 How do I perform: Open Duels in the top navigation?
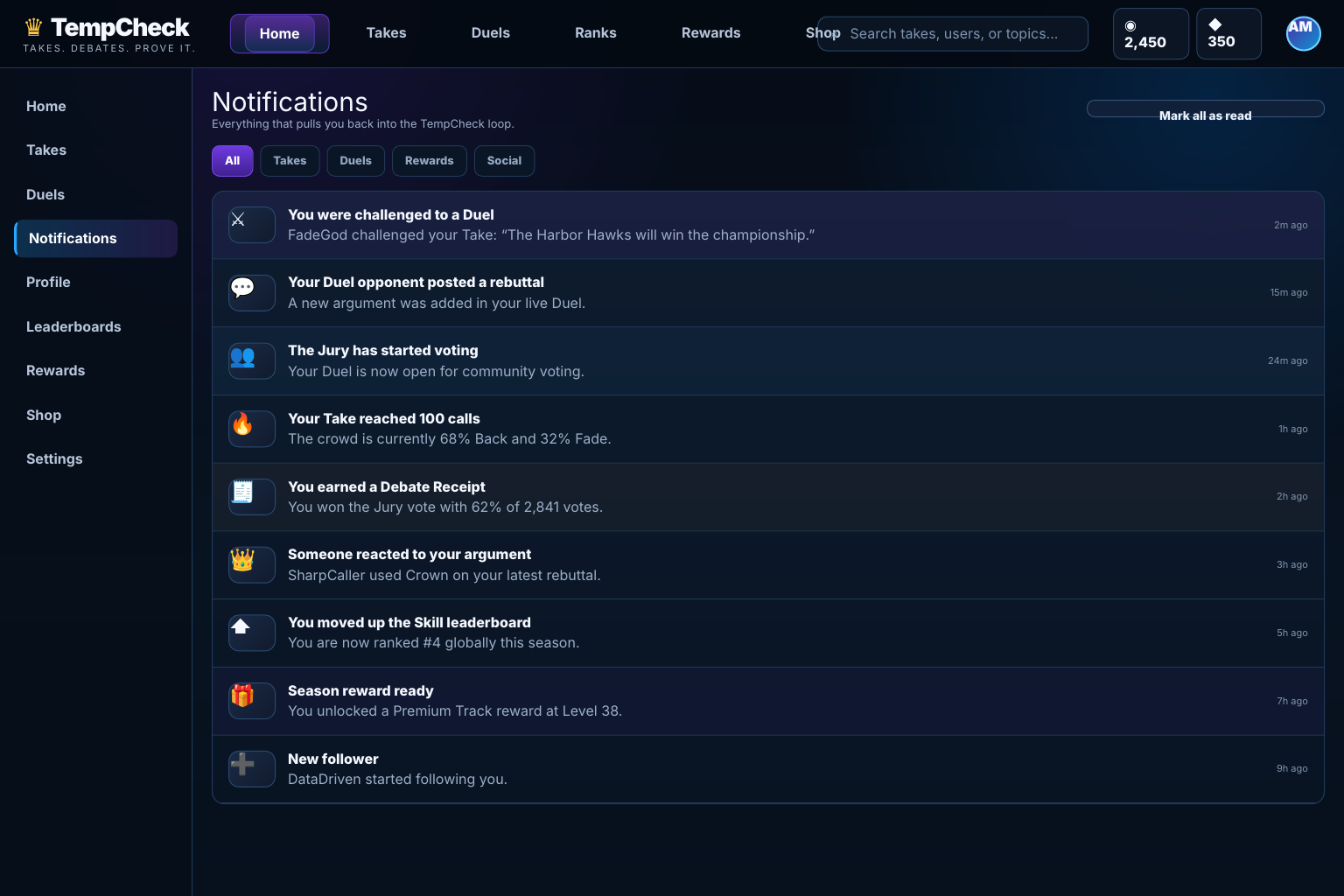click(491, 33)
